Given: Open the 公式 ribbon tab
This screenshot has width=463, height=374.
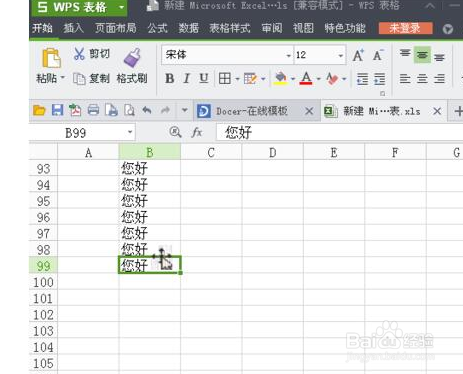Looking at the screenshot, I should (157, 28).
